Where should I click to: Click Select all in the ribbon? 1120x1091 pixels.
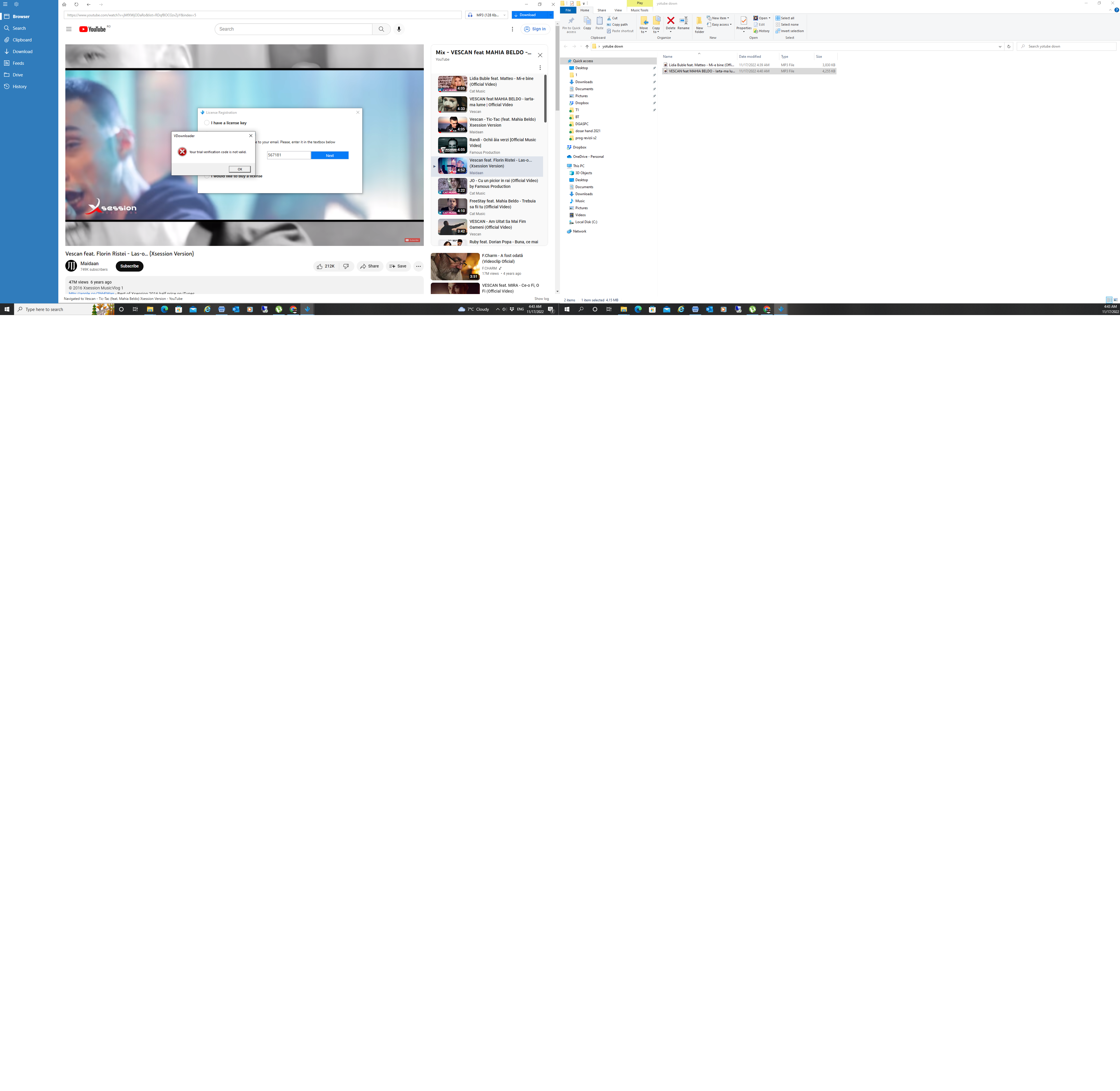pos(787,18)
